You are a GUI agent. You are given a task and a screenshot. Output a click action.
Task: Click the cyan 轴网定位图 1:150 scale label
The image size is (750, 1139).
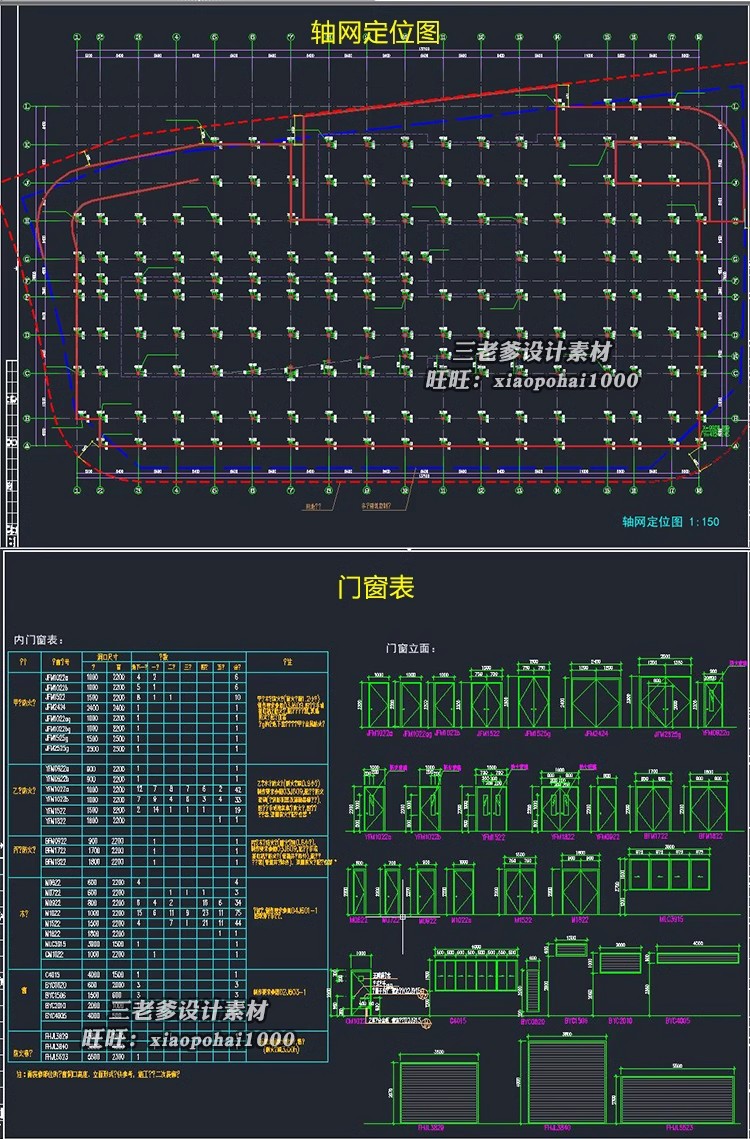[x=670, y=522]
